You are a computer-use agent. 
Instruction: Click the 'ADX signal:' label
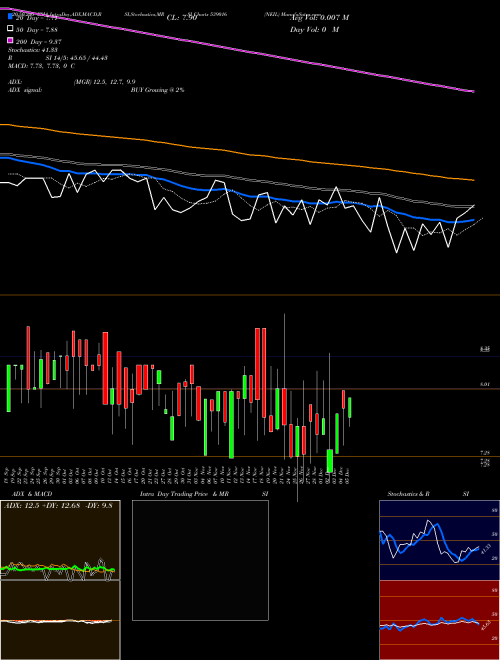click(25, 90)
